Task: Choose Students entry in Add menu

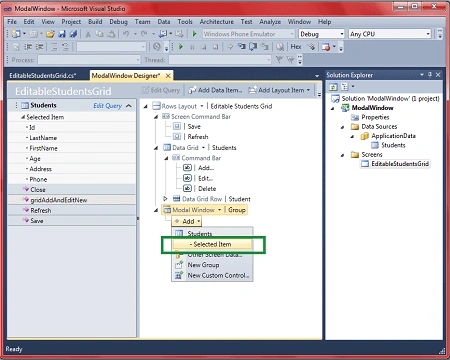Action: [212, 233]
